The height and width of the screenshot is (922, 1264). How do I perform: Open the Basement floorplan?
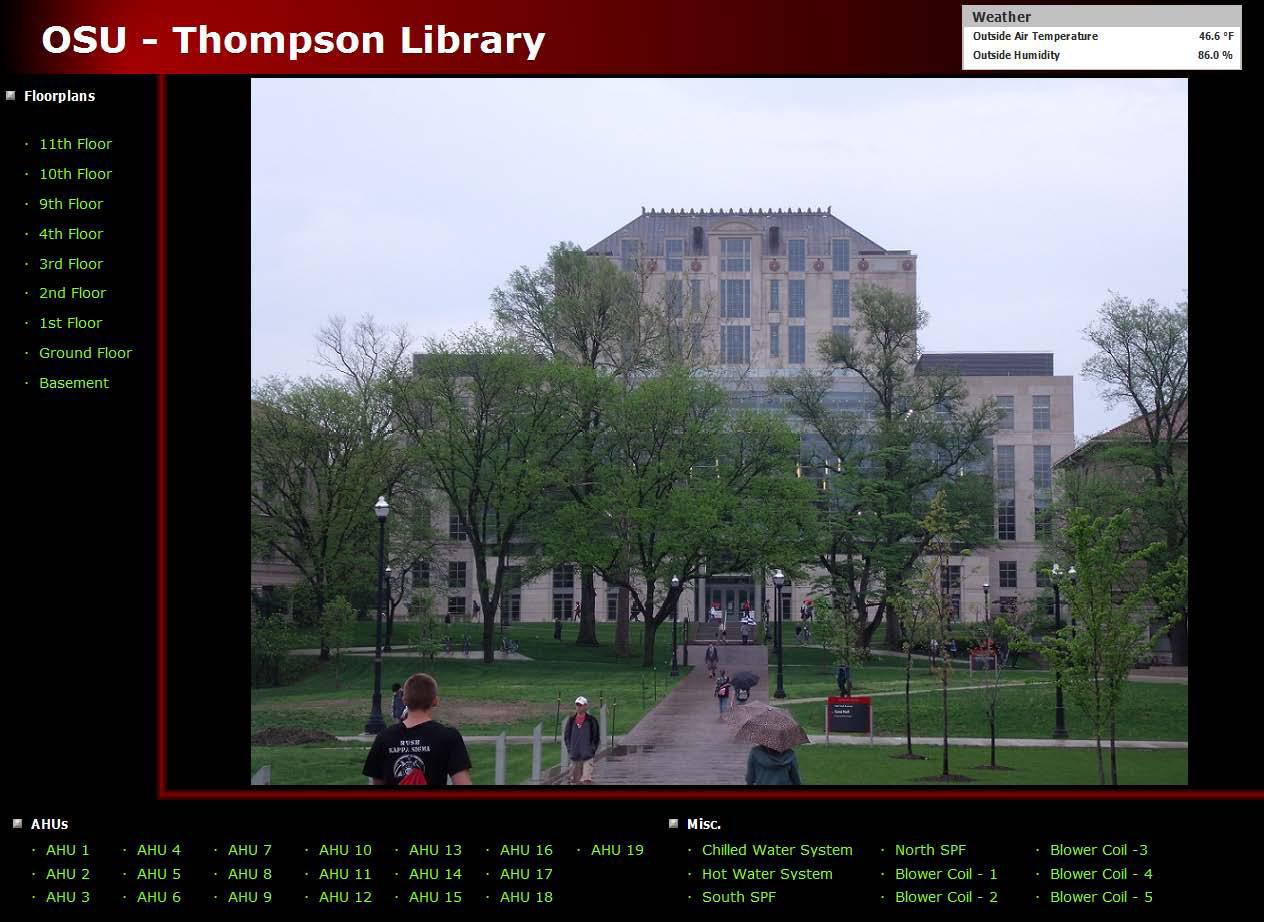(74, 383)
